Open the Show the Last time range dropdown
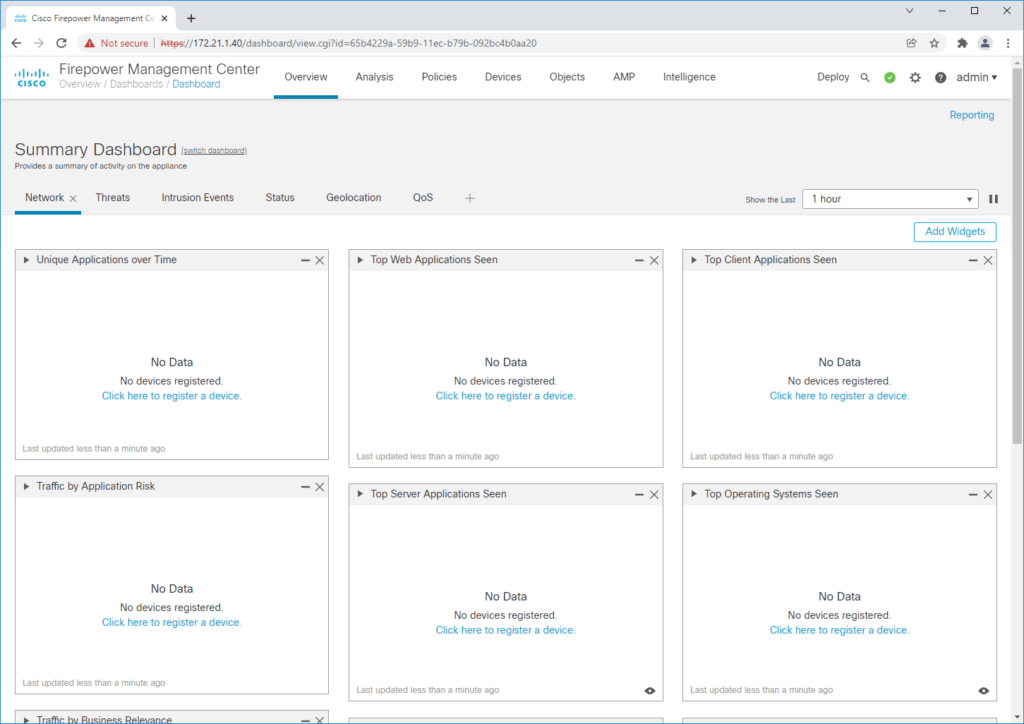Viewport: 1024px width, 724px height. pos(890,199)
